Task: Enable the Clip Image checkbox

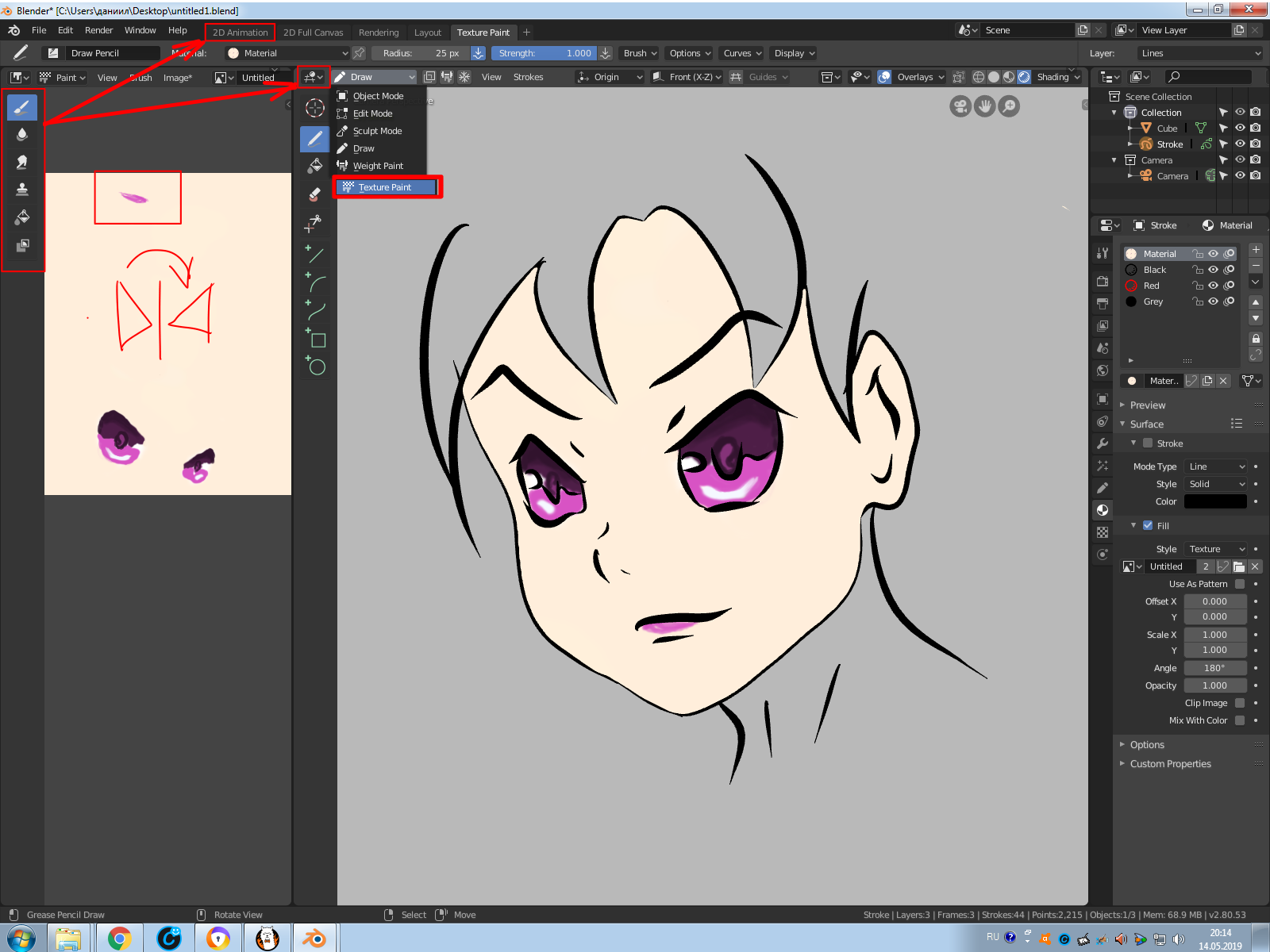Action: [1240, 703]
